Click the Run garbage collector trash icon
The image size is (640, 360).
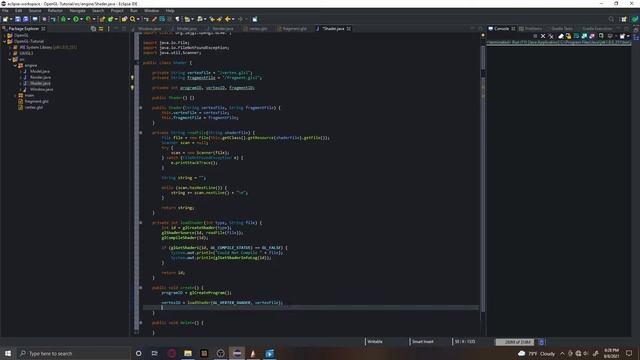coord(542,342)
